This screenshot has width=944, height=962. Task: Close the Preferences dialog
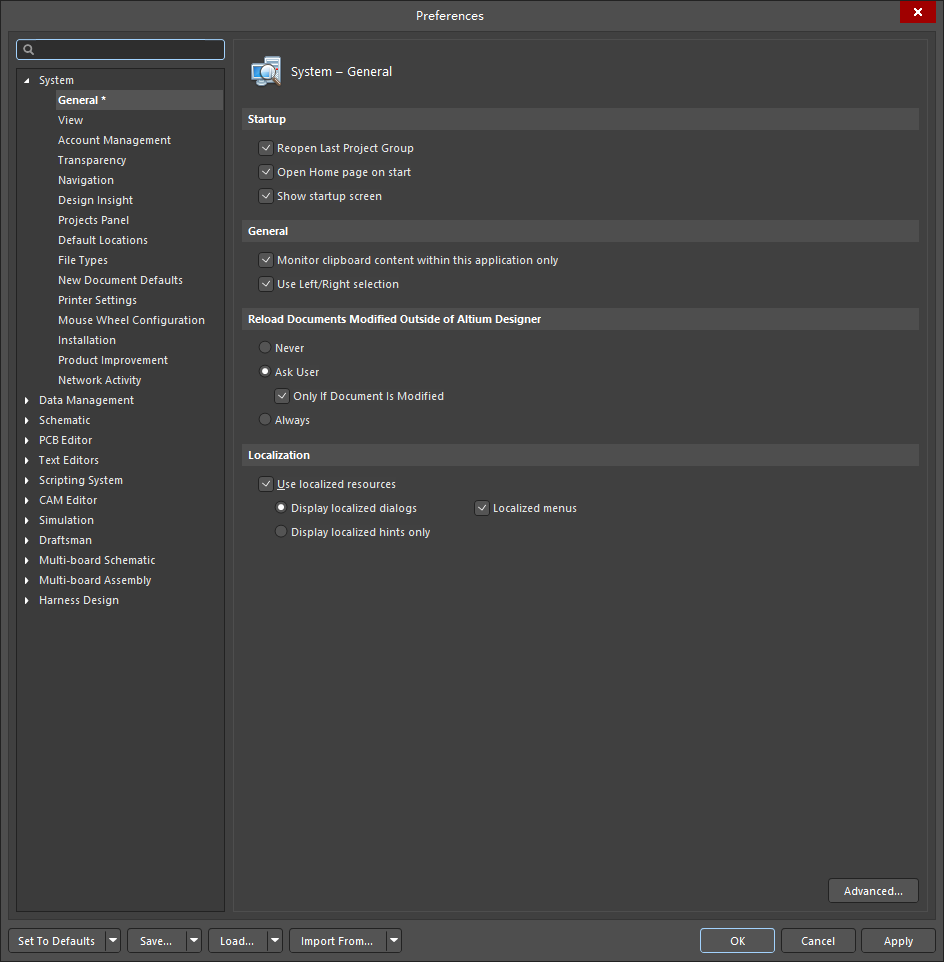(x=917, y=12)
